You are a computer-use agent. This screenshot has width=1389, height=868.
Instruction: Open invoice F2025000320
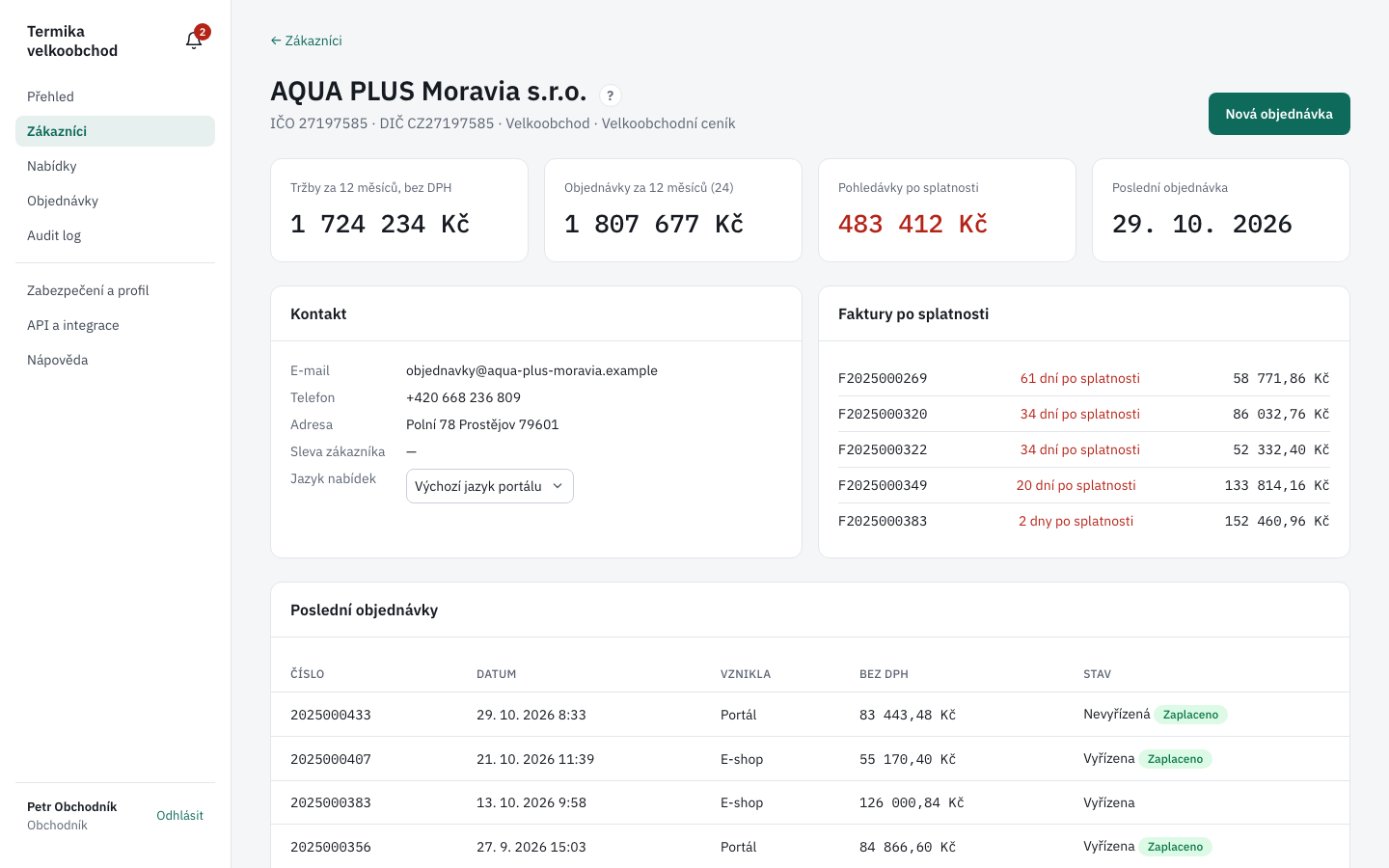pyautogui.click(x=883, y=414)
